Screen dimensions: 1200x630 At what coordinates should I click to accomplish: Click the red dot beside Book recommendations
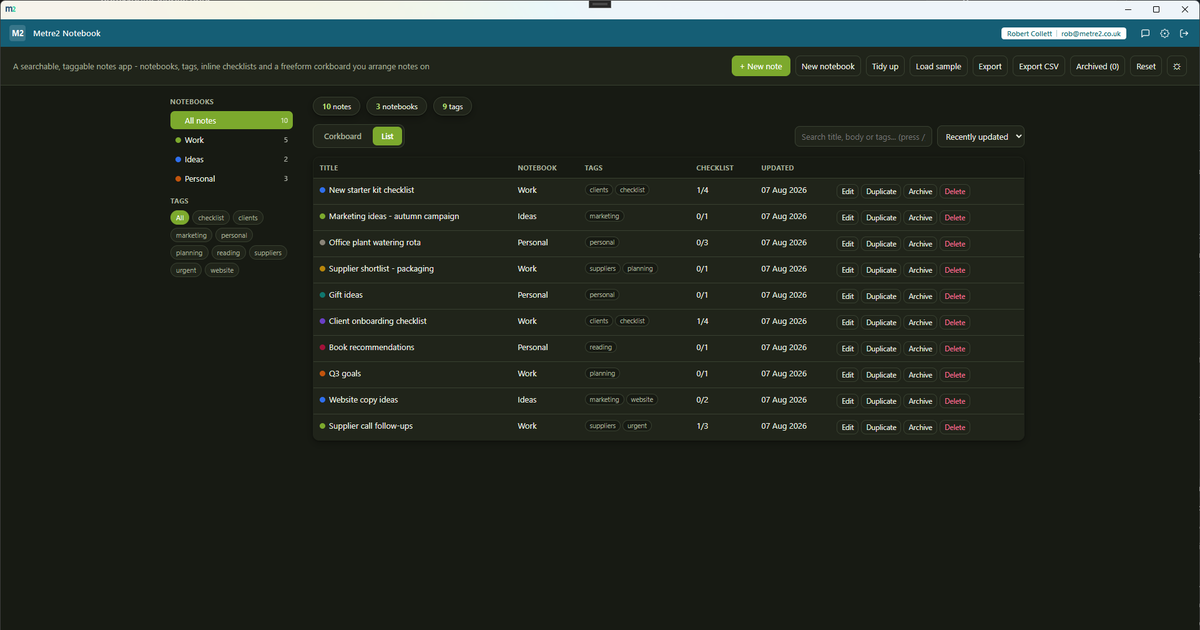click(x=322, y=347)
